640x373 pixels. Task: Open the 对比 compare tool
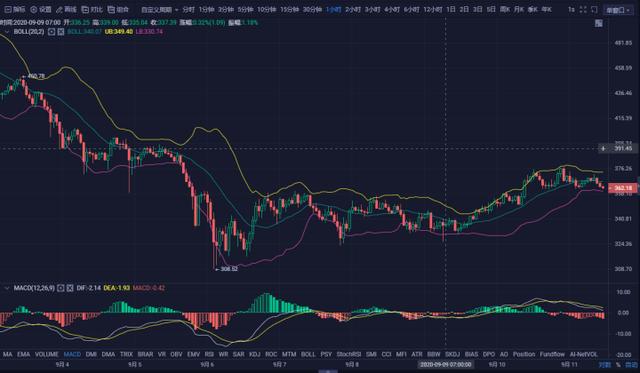tap(92, 9)
